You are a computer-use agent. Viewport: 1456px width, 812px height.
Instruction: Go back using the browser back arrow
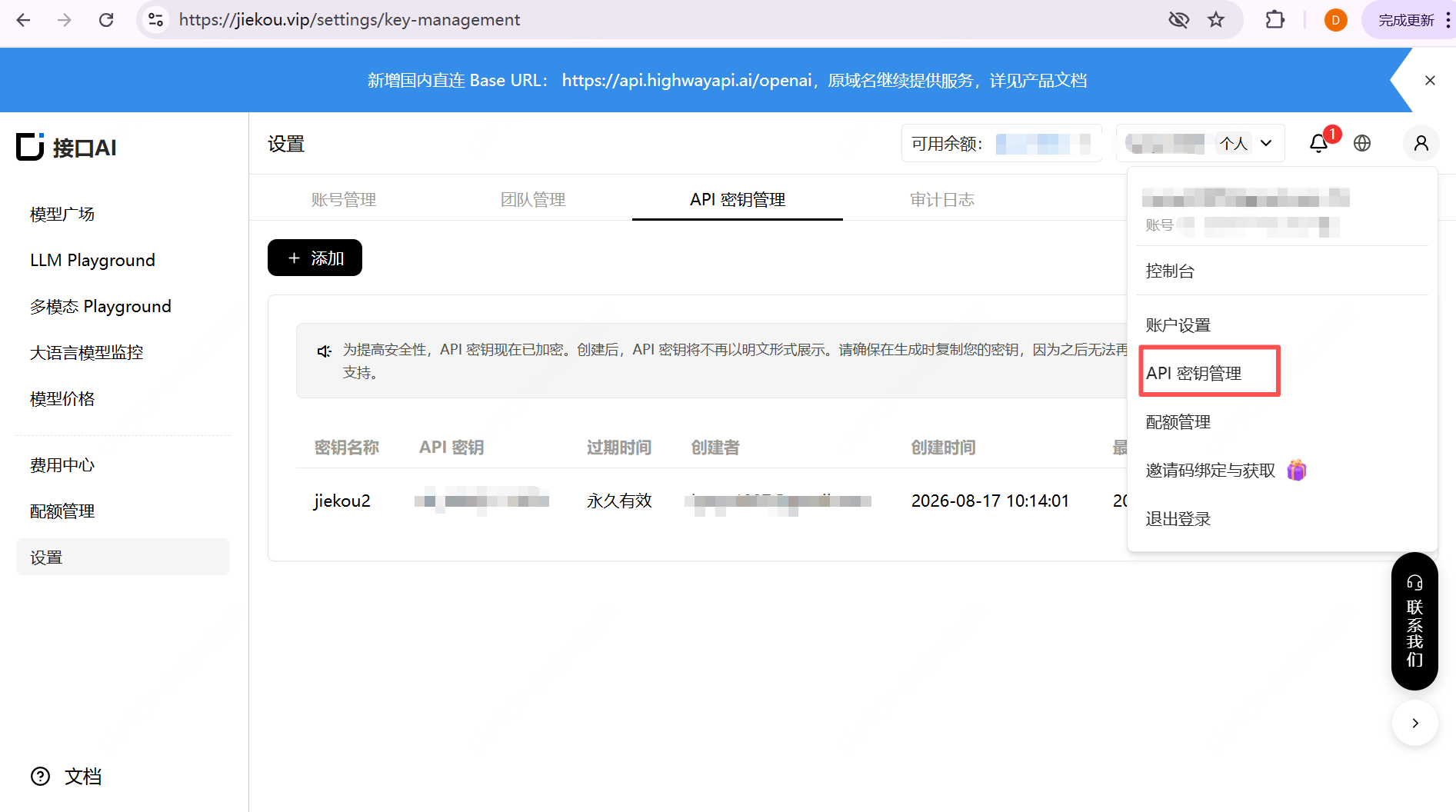tap(24, 20)
